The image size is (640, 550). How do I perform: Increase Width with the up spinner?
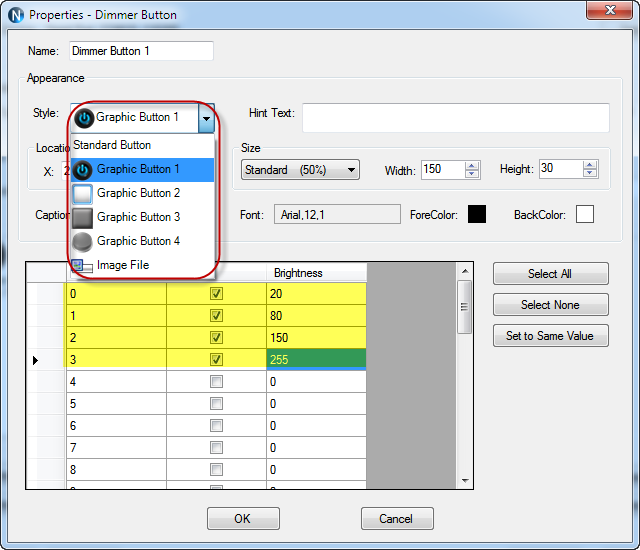[472, 165]
